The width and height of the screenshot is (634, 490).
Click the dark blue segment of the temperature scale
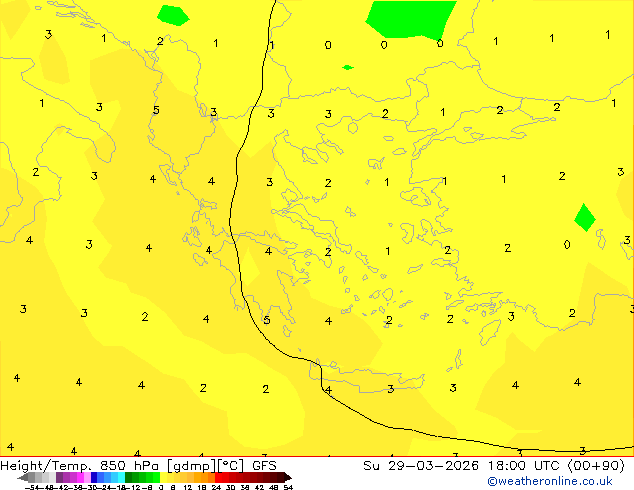tap(94, 477)
